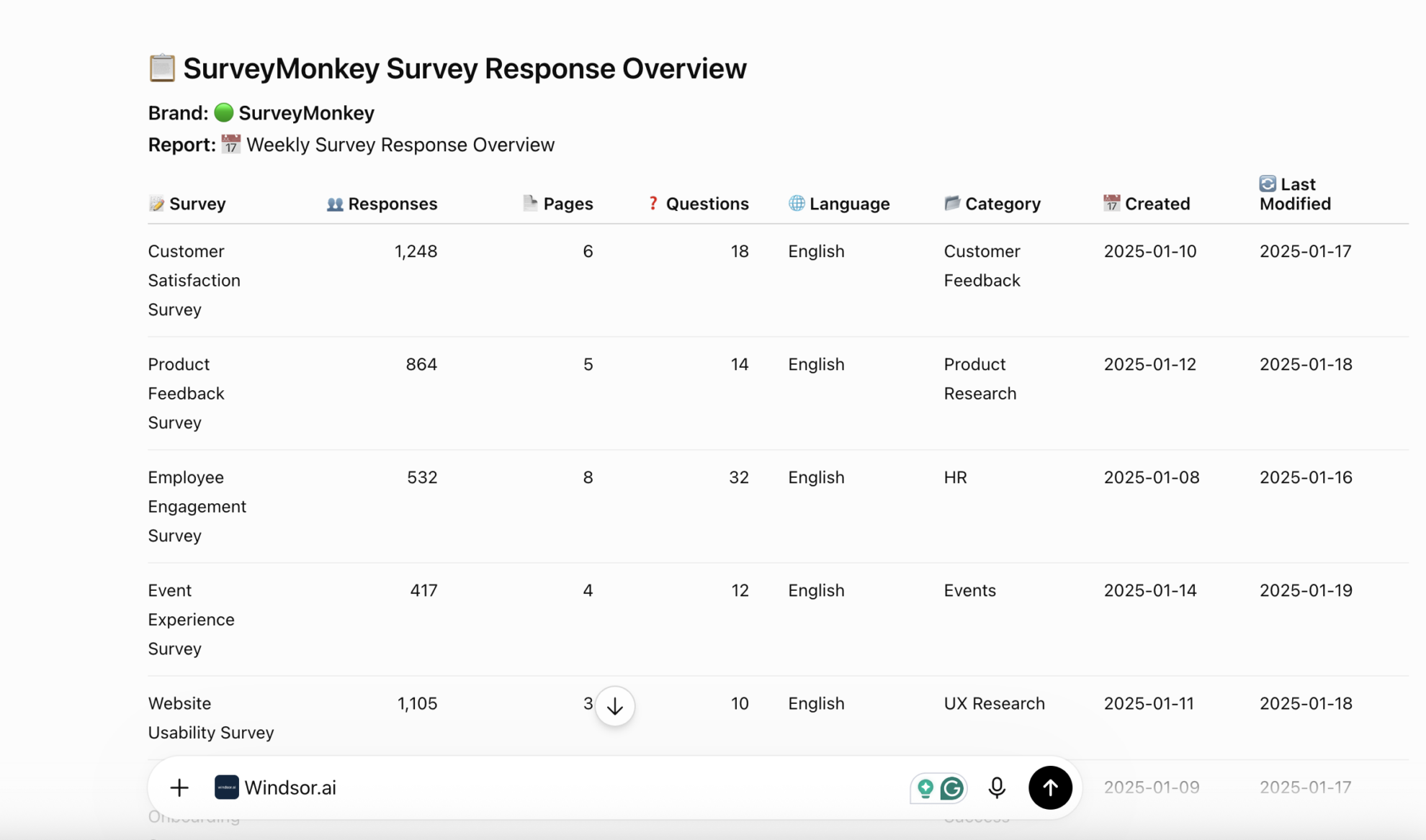Click the scroll-down arrow circle button
This screenshot has height=840, width=1426.
(x=615, y=706)
